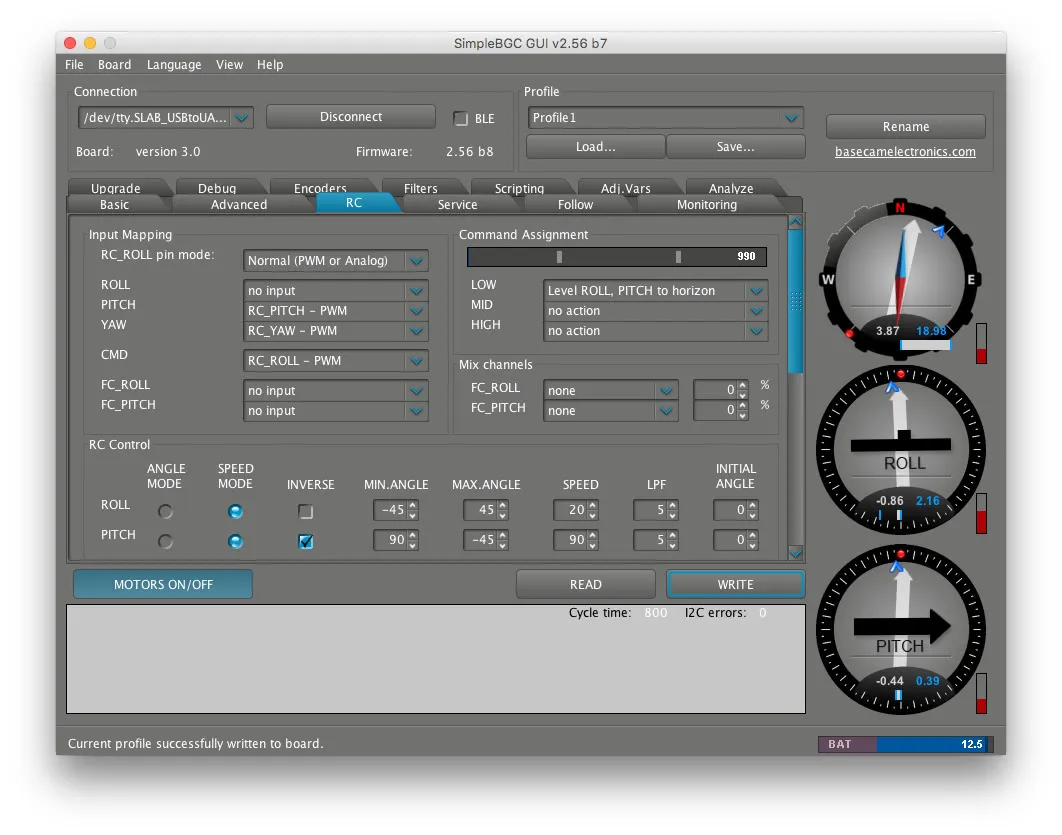Decrease PITCH LPF with the down arrow

click(x=673, y=545)
